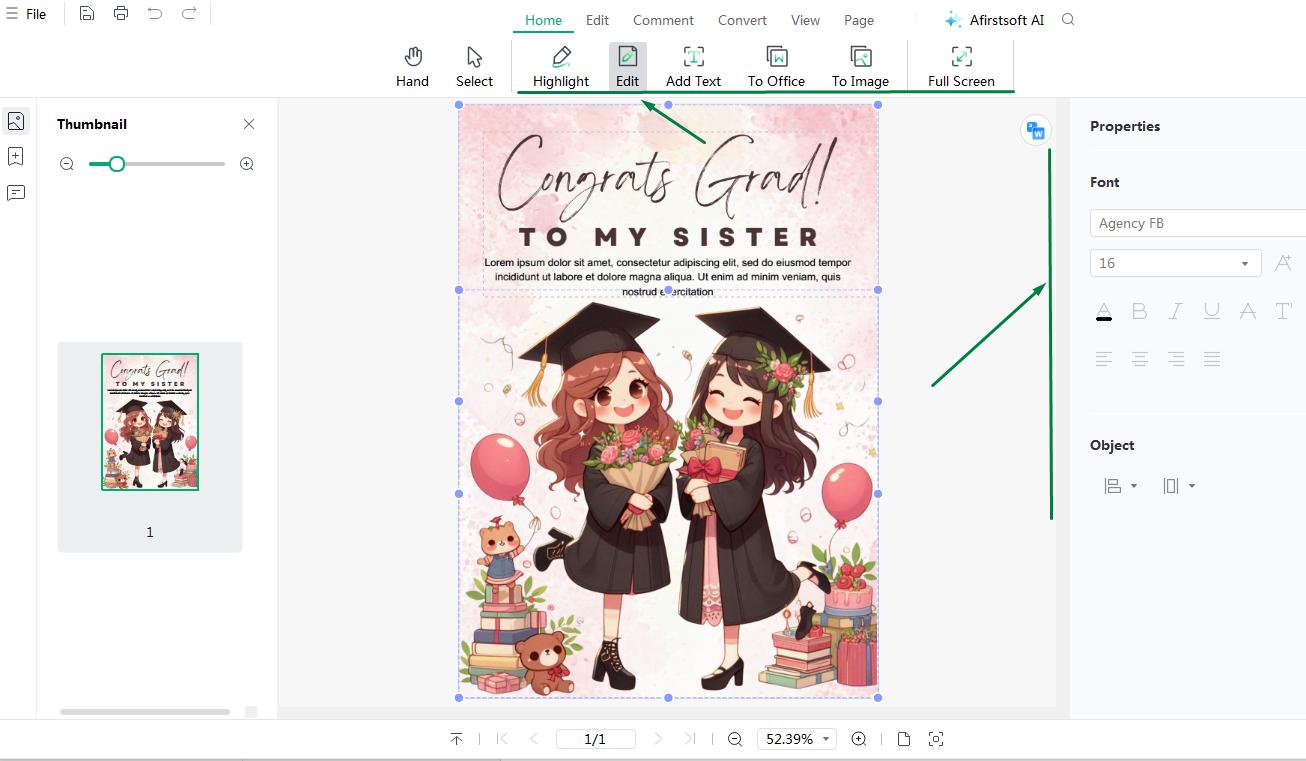Click the page number field 1/1
The width and height of the screenshot is (1306, 761).
[596, 739]
